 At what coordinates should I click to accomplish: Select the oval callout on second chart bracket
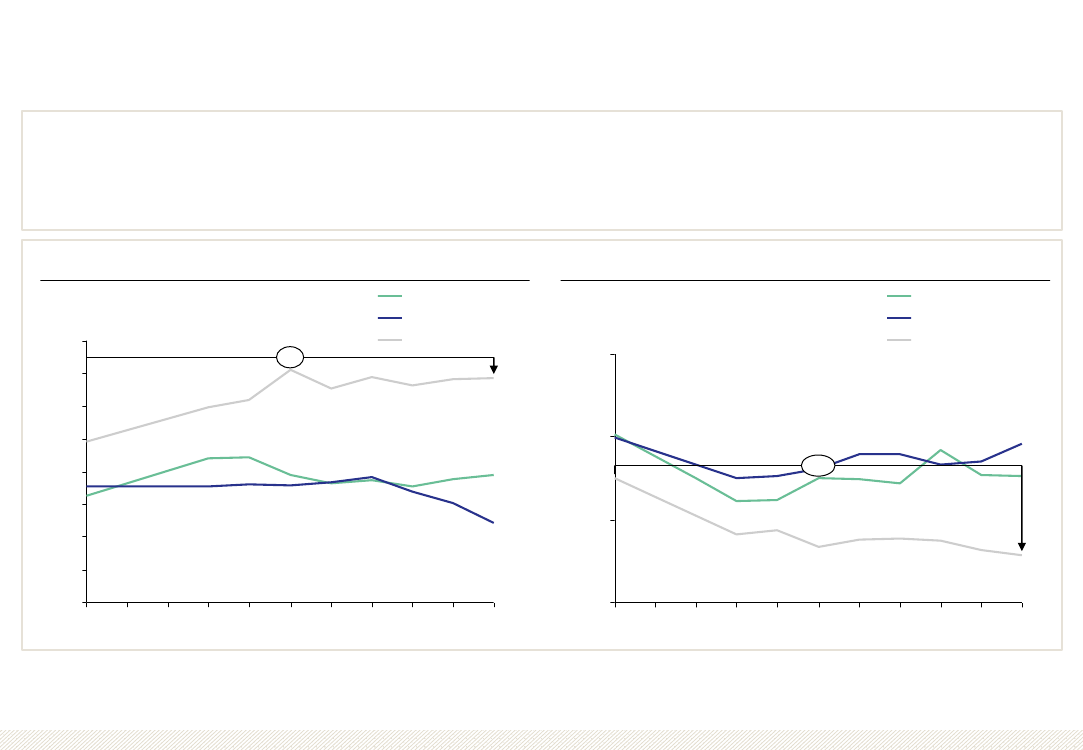click(x=818, y=465)
